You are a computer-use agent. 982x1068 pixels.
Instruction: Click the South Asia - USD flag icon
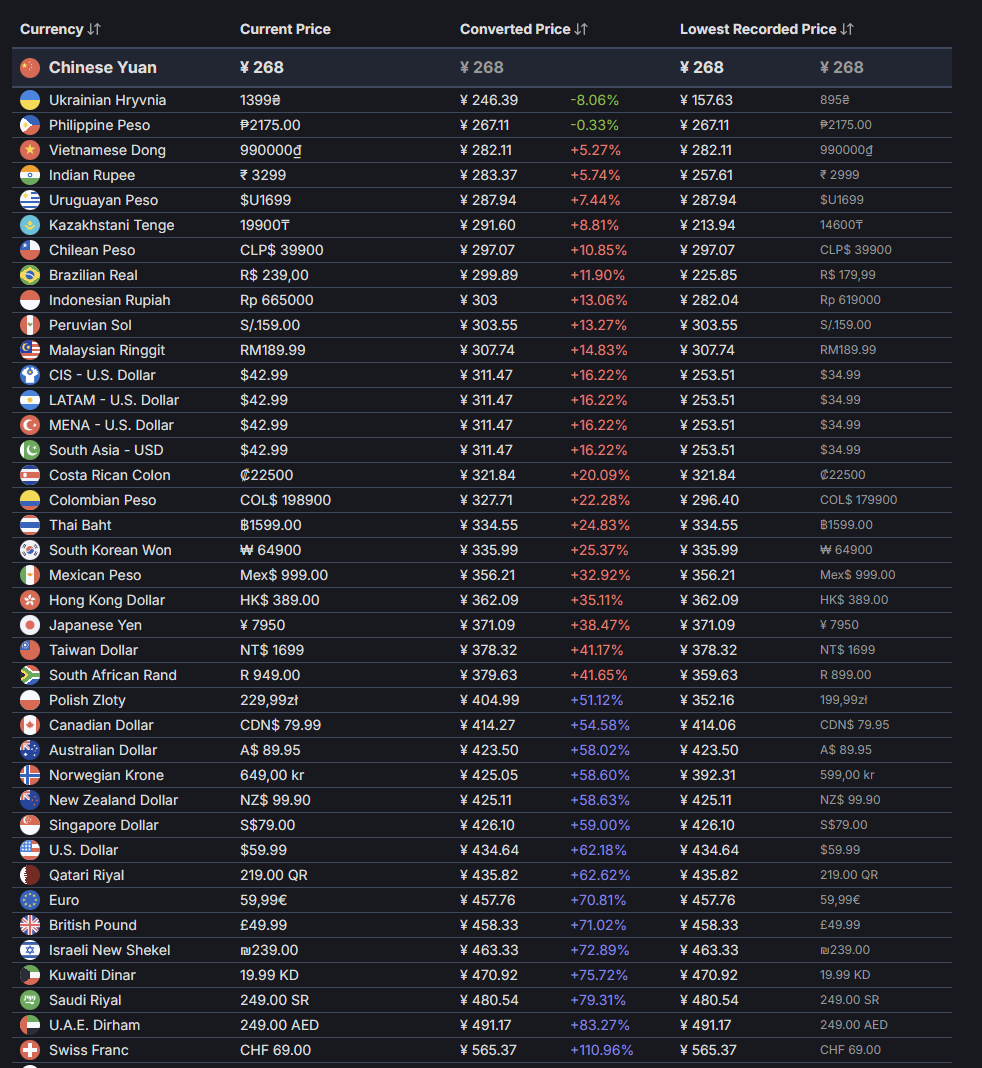(x=30, y=450)
